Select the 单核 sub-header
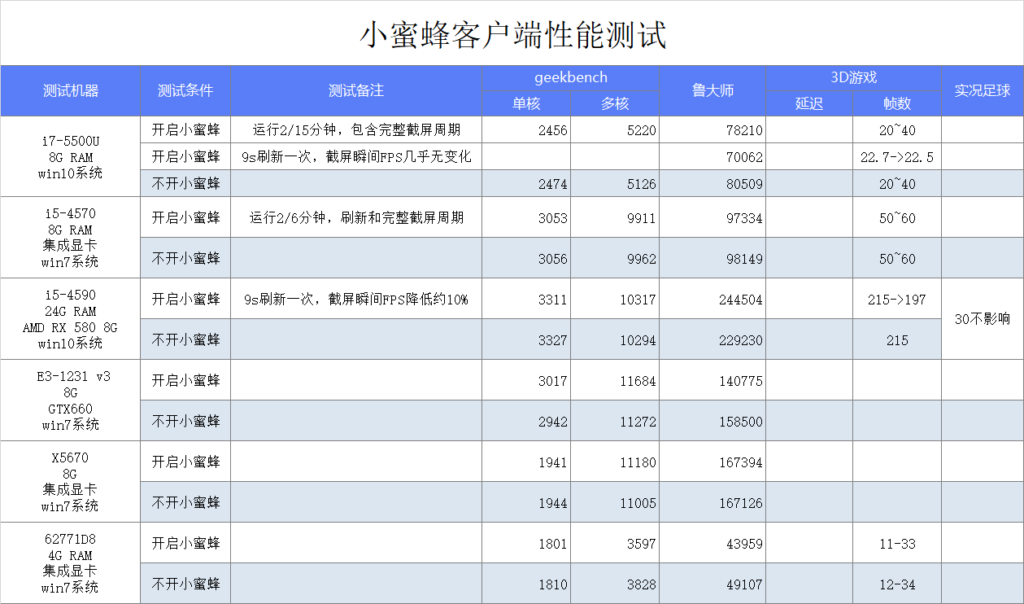Screen dimensions: 1024x604 [x=526, y=103]
